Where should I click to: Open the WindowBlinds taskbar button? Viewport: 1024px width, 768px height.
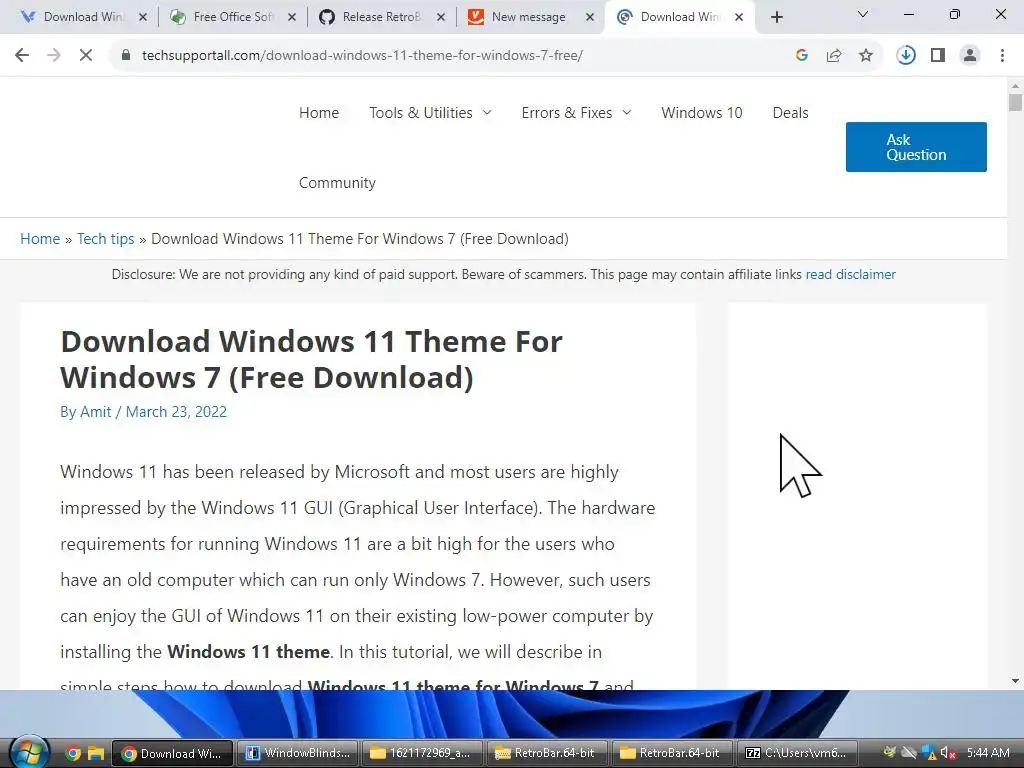[297, 754]
